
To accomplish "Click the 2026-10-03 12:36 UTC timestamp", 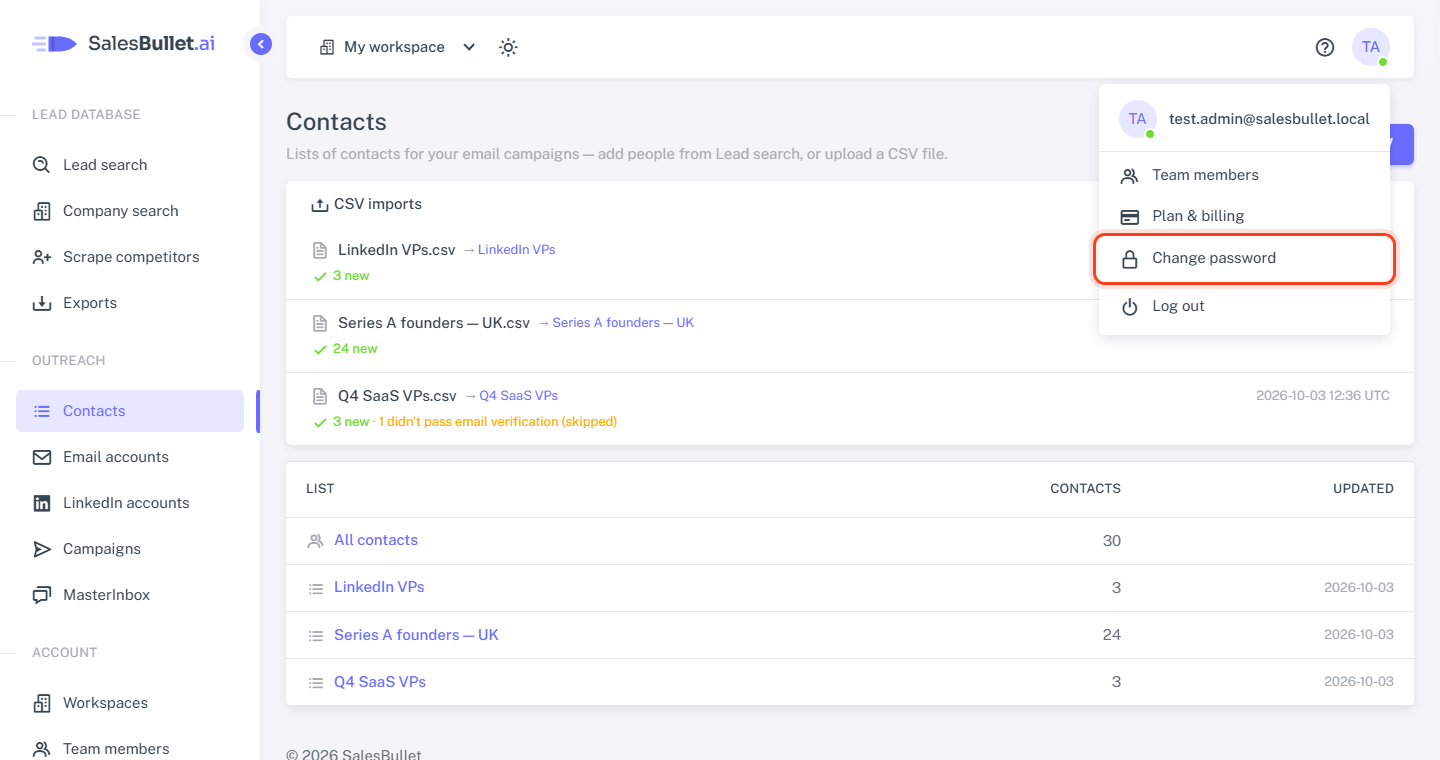I will (1323, 396).
